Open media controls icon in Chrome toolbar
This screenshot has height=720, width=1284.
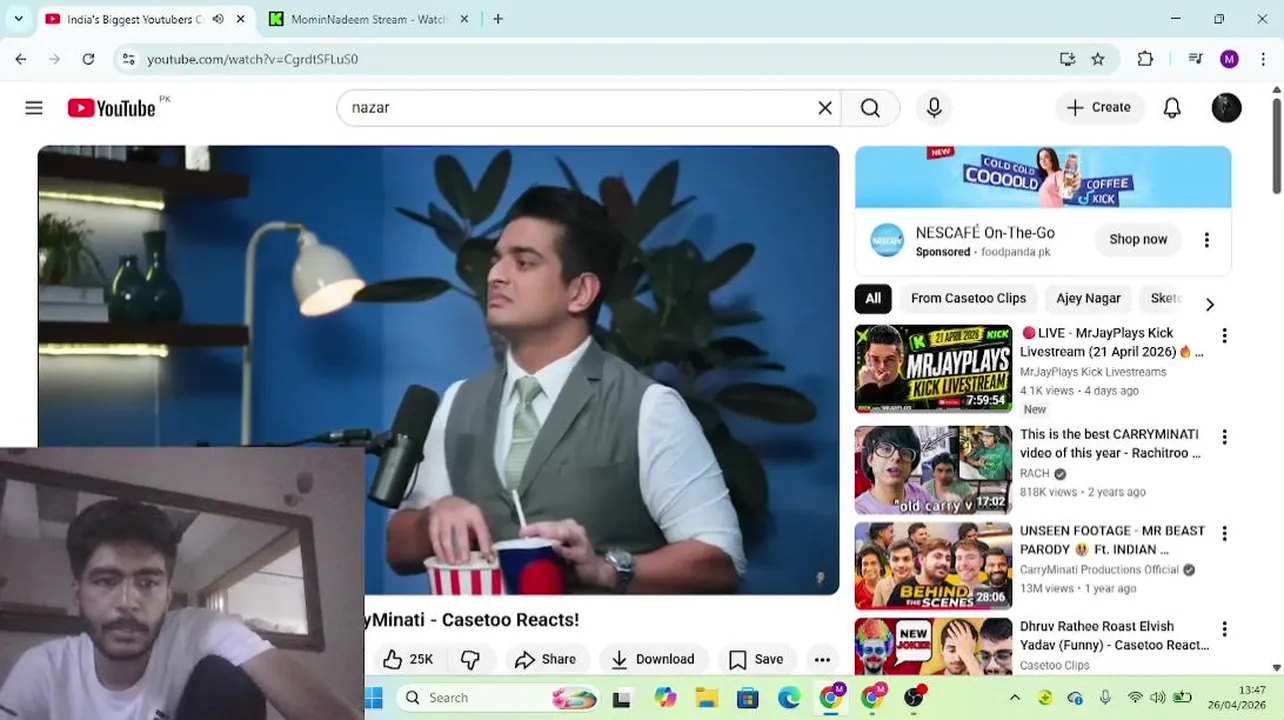[1195, 59]
